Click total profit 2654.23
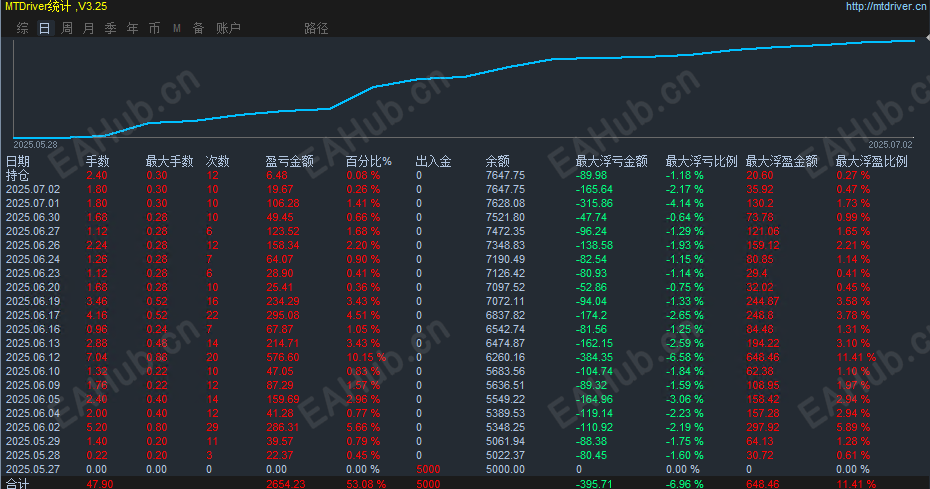This screenshot has height=489, width=930. (x=285, y=484)
